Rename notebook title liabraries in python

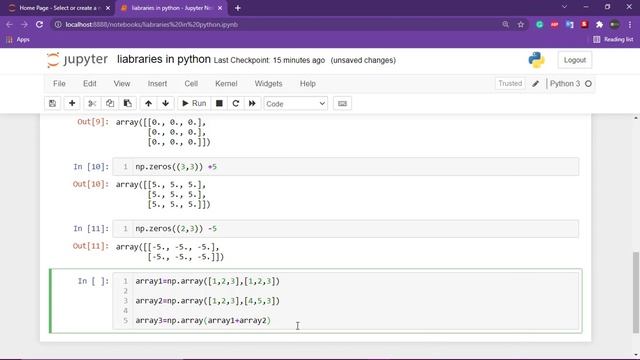pyautogui.click(x=164, y=59)
